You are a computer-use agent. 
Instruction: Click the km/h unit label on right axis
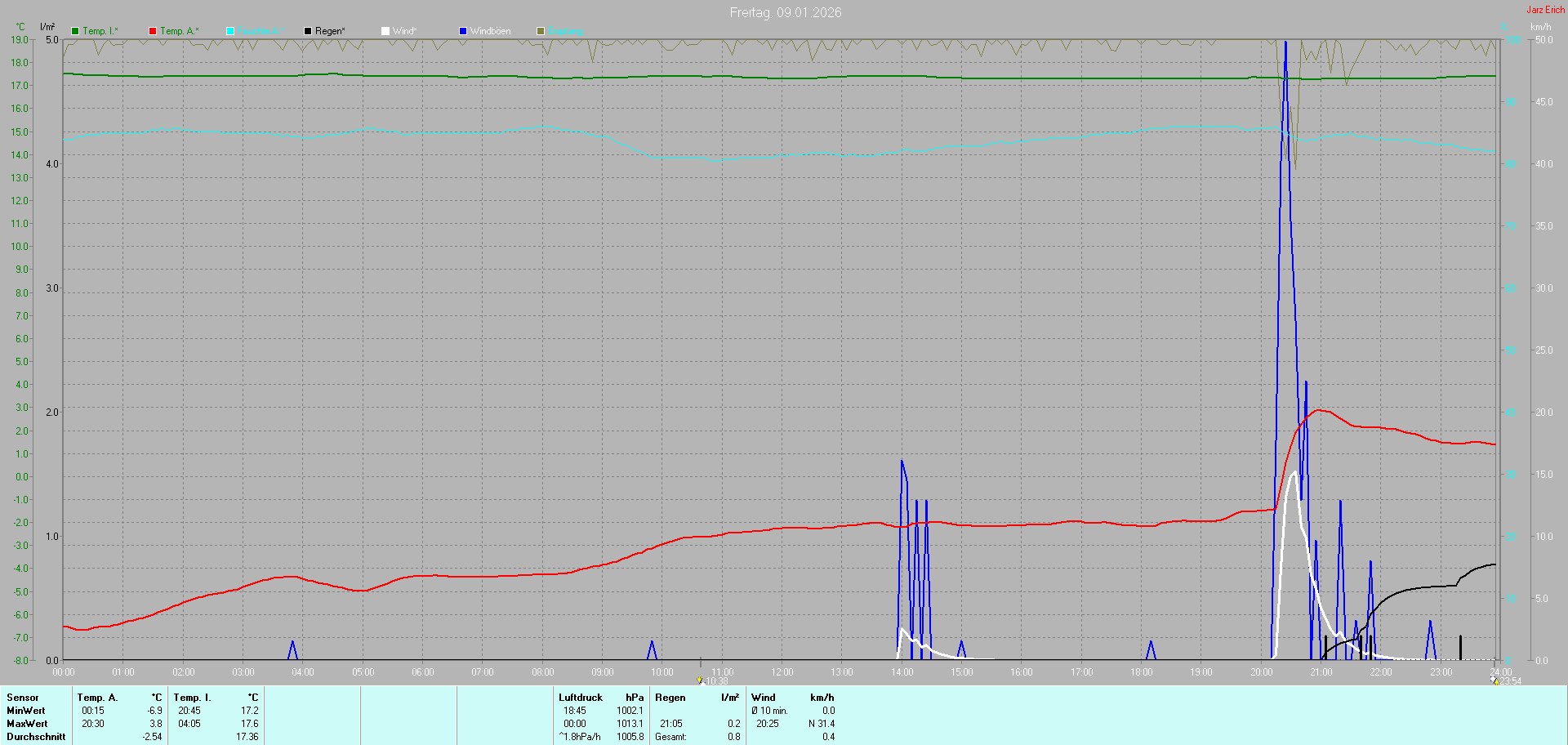pyautogui.click(x=1540, y=27)
